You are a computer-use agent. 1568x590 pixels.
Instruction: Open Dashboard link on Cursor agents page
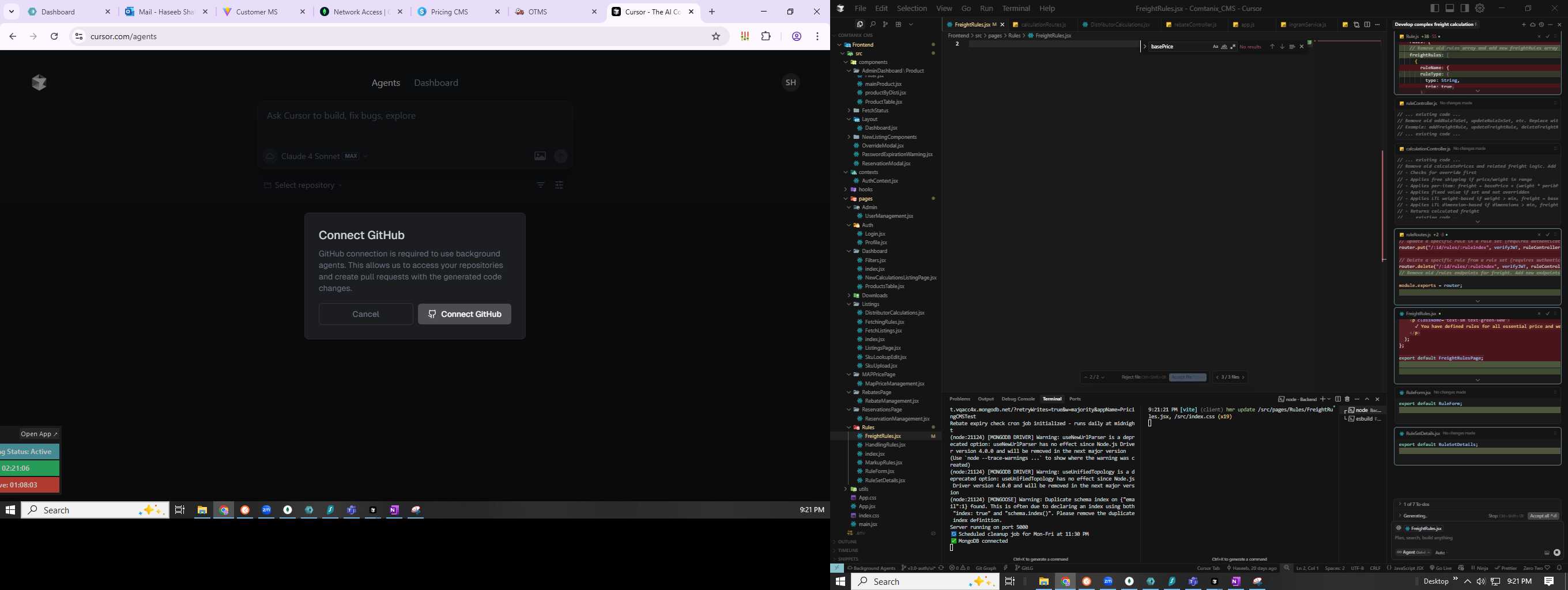tap(436, 83)
